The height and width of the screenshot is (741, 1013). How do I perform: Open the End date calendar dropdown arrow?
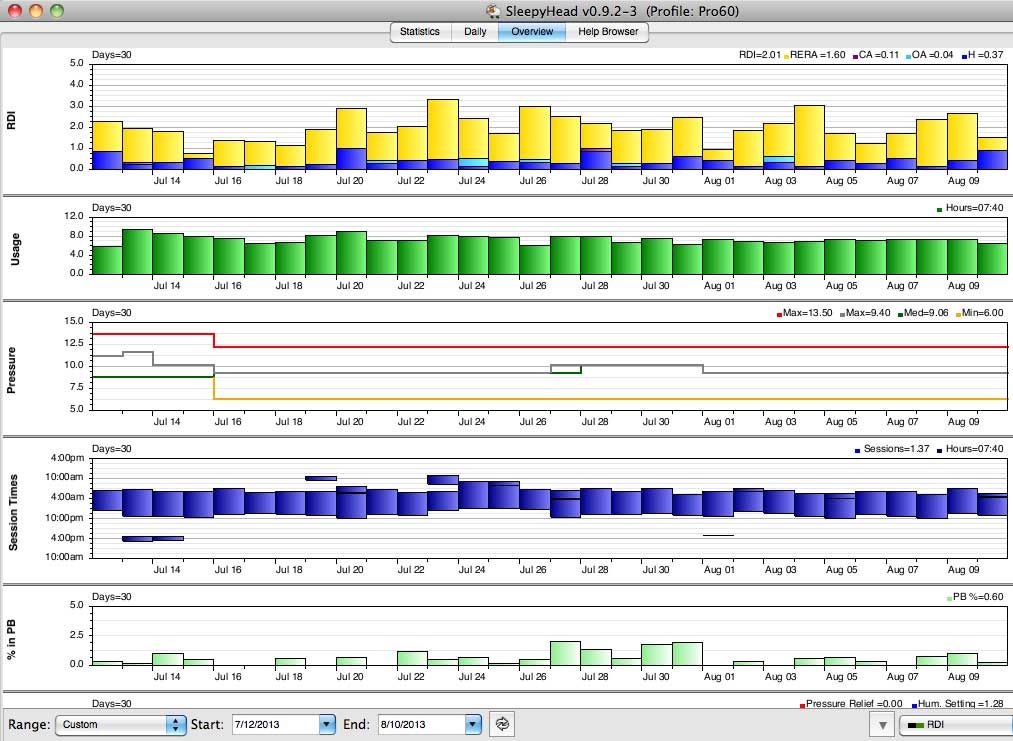click(472, 724)
